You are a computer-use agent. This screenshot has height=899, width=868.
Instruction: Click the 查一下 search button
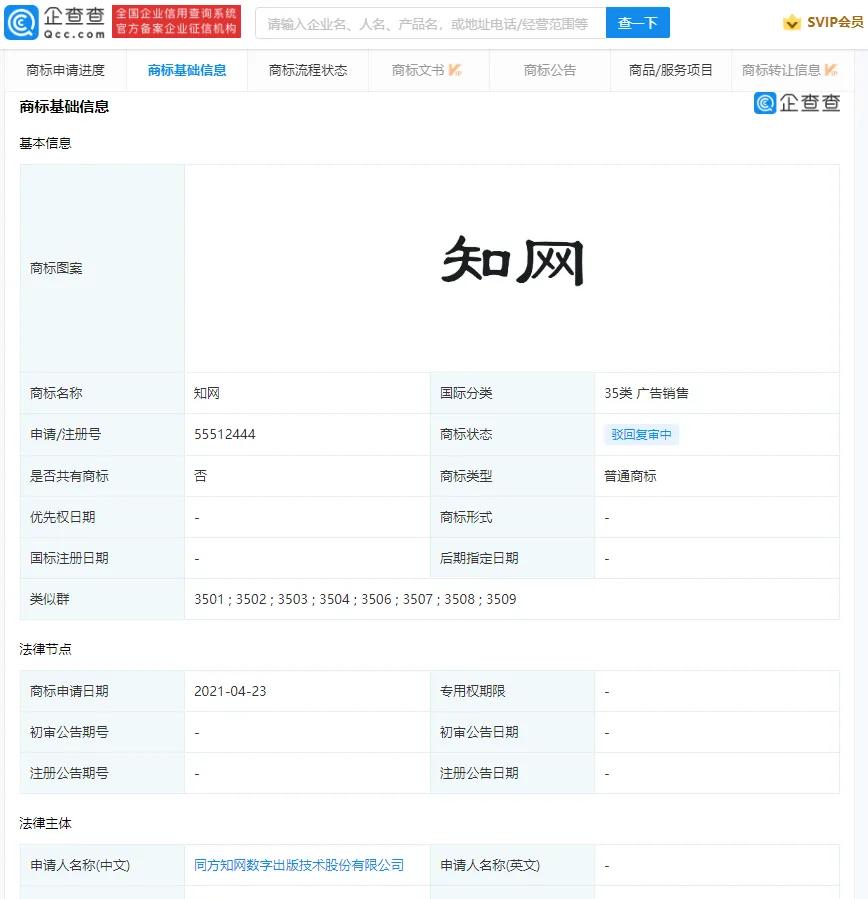tap(638, 23)
